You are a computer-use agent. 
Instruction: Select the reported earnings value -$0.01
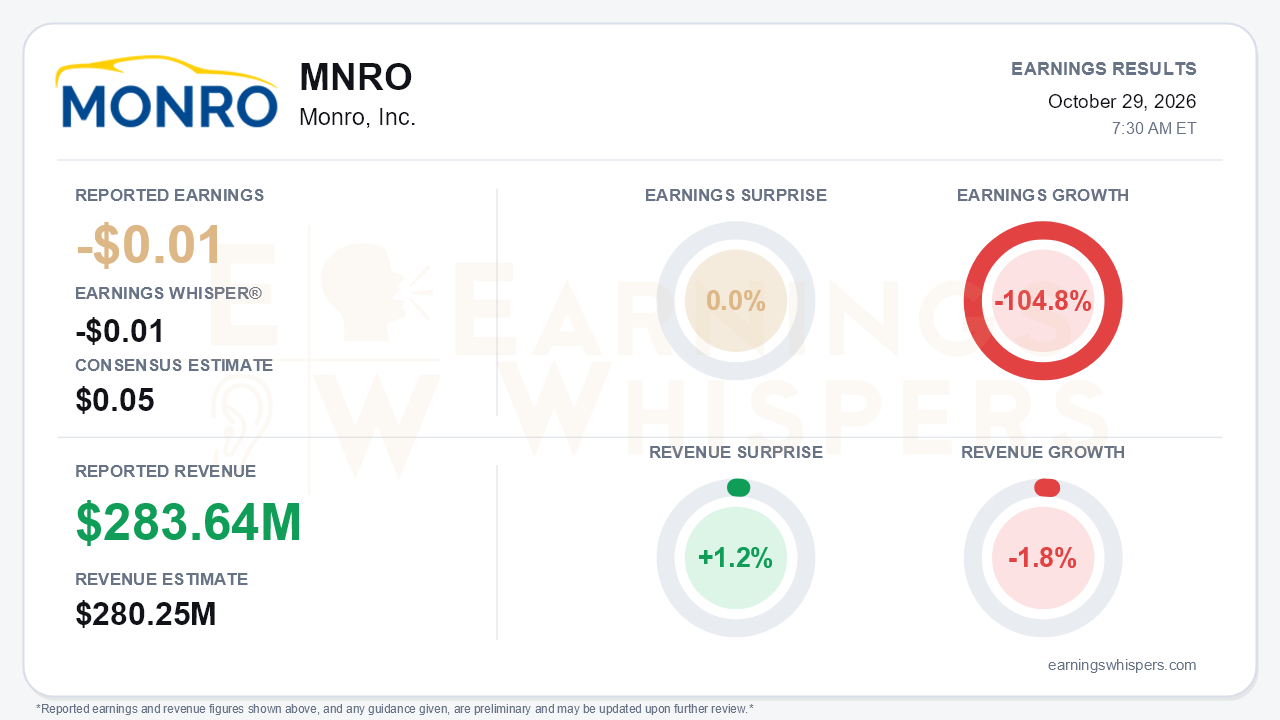(x=149, y=245)
